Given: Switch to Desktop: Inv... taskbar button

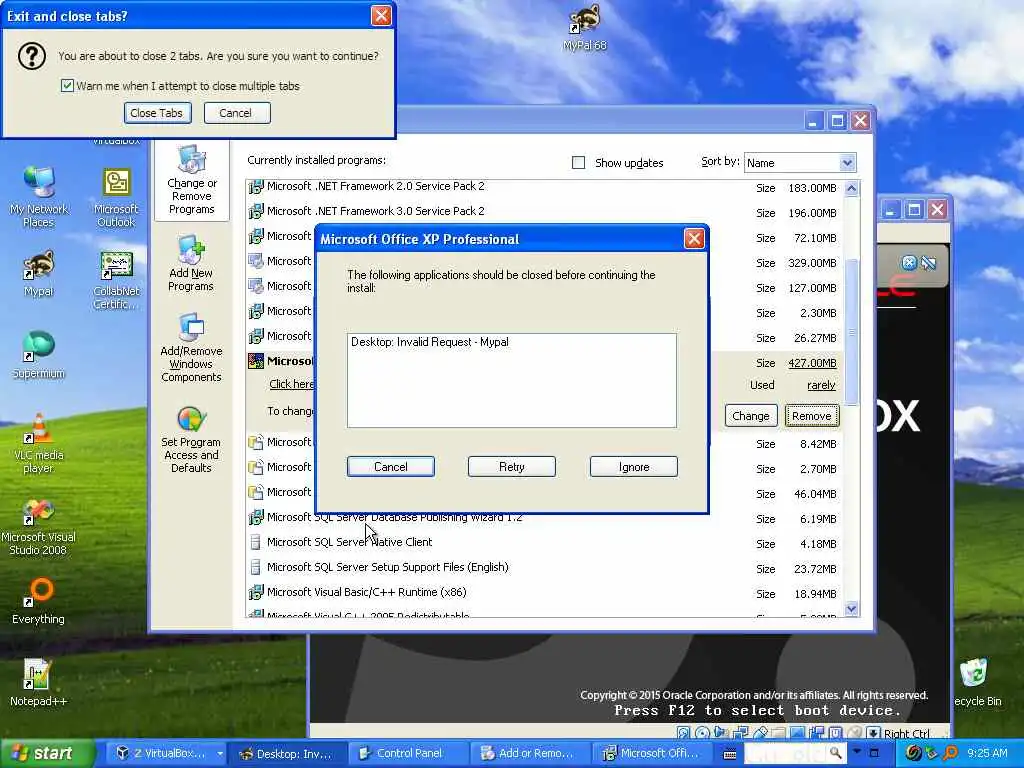Looking at the screenshot, I should click(288, 754).
